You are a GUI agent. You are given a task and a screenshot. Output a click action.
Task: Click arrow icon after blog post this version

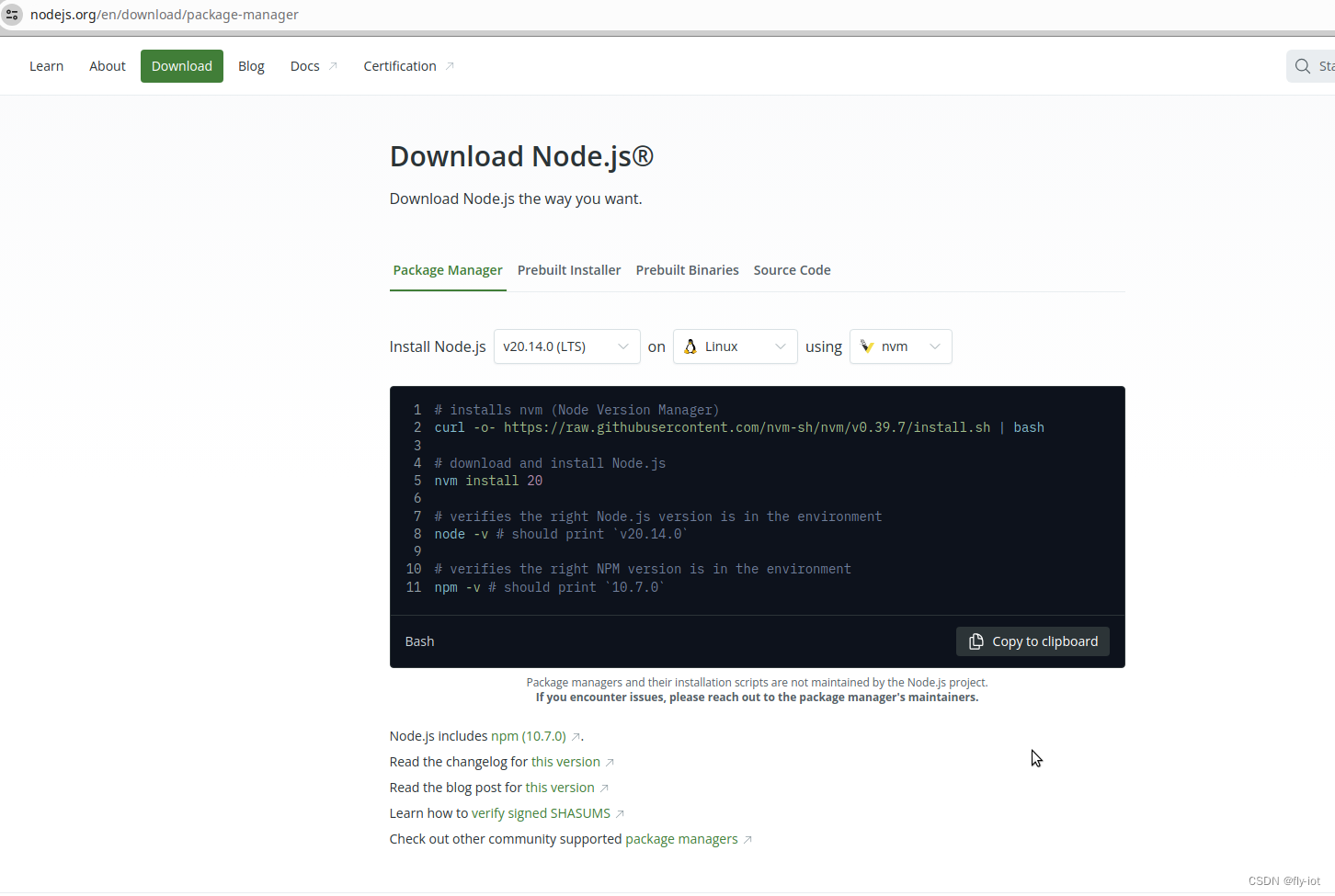(604, 788)
